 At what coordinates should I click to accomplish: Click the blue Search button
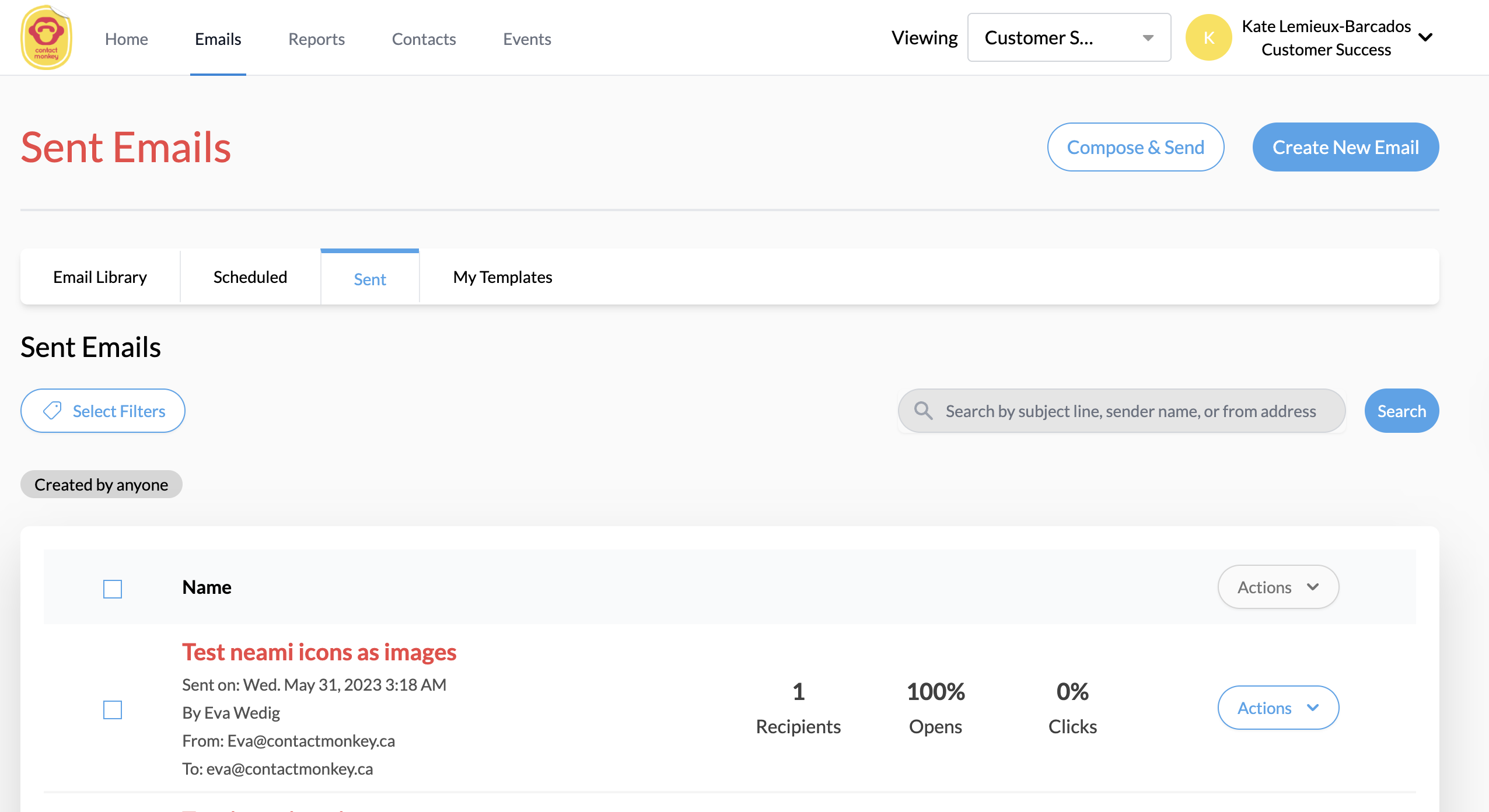[x=1401, y=411]
